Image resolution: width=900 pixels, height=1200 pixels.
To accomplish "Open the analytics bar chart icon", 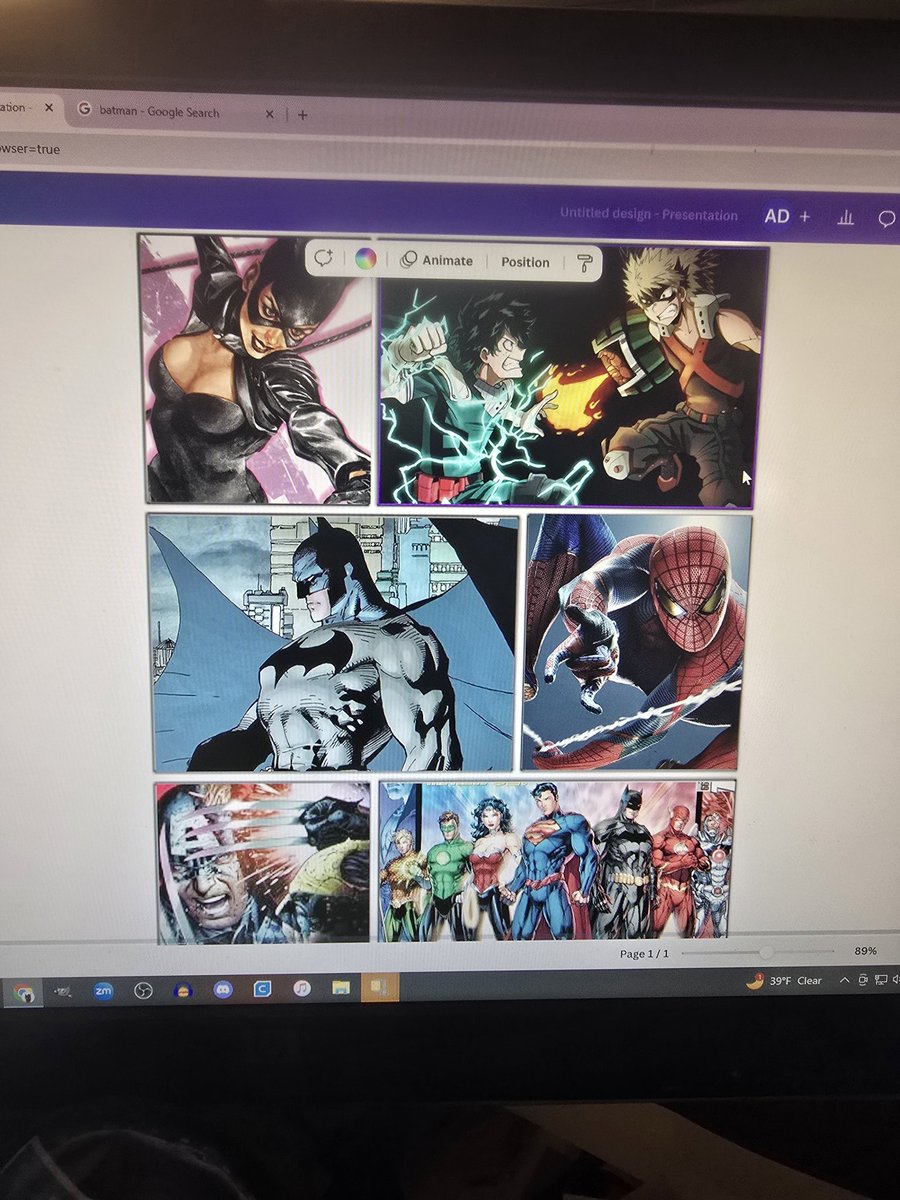I will click(x=846, y=217).
